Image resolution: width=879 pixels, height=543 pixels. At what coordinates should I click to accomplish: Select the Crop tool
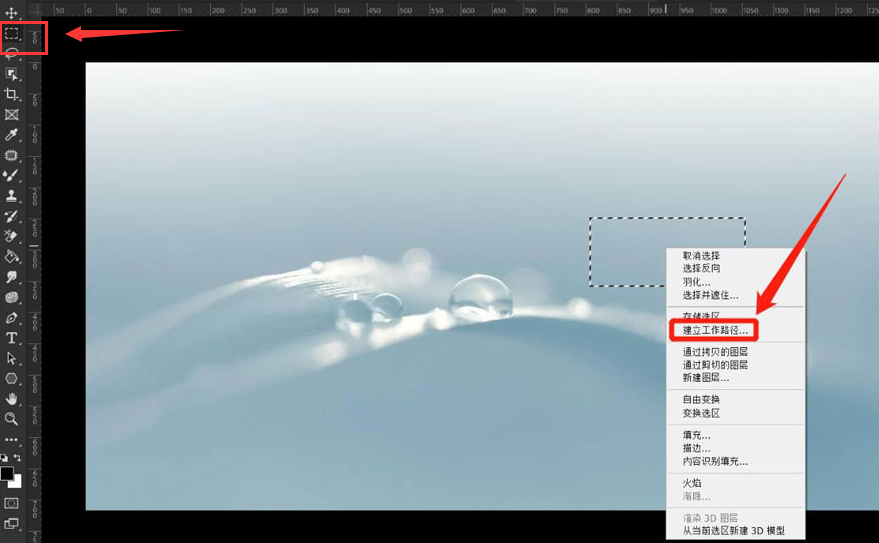coord(11,94)
